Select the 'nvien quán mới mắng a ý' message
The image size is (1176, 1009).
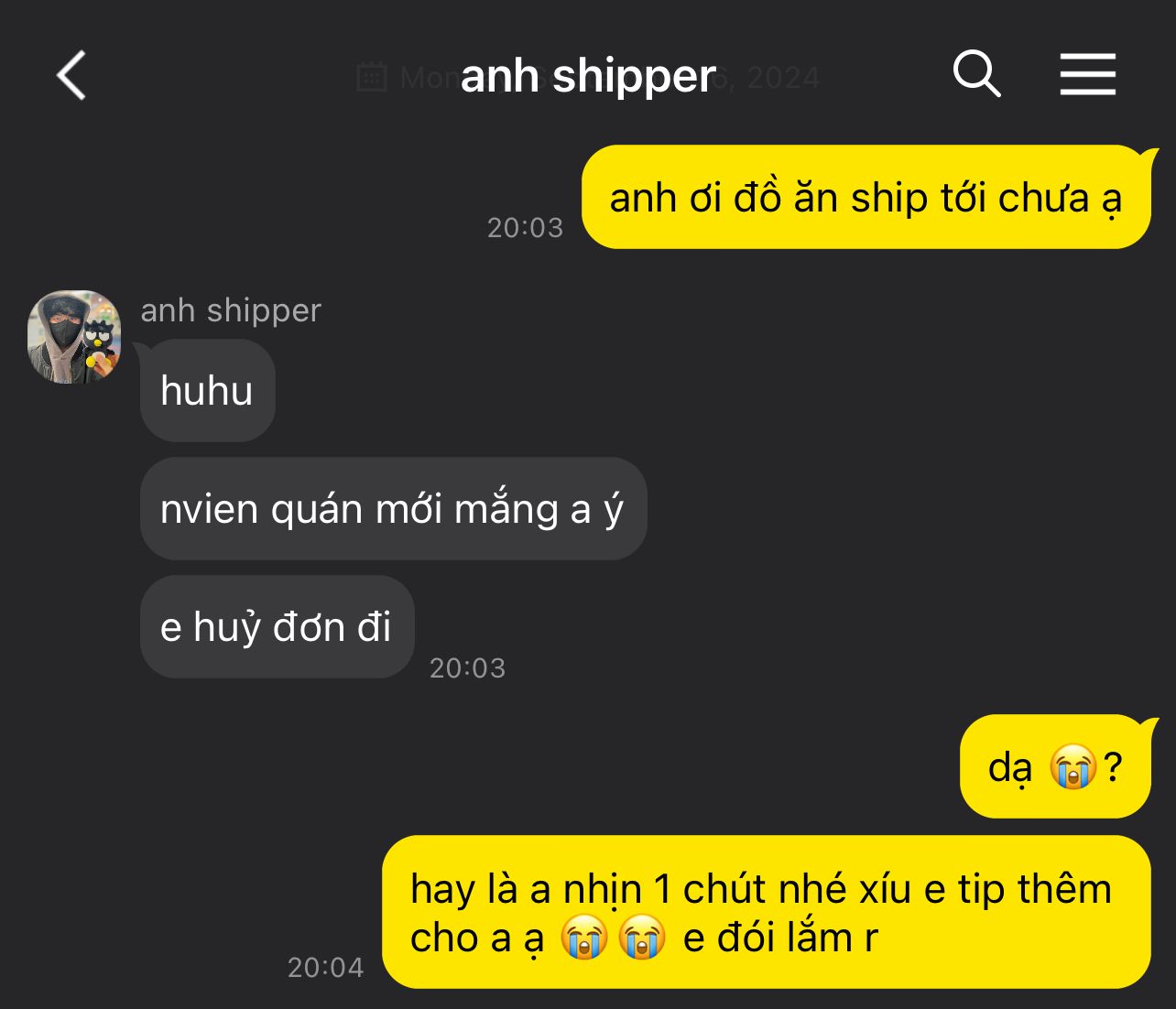(x=394, y=509)
